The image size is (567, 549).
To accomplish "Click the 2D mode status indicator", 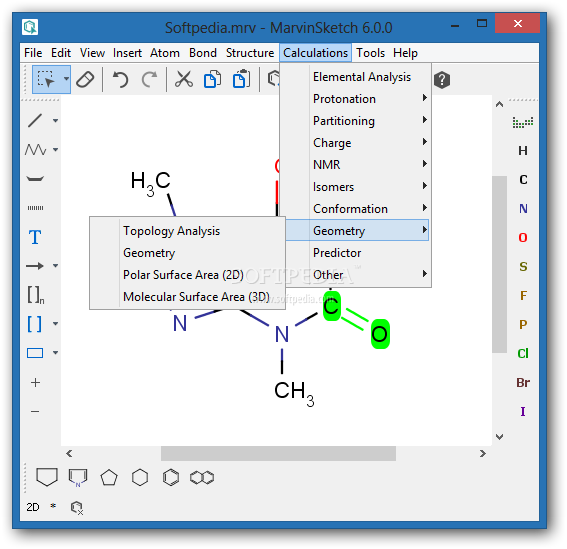I will click(x=33, y=507).
